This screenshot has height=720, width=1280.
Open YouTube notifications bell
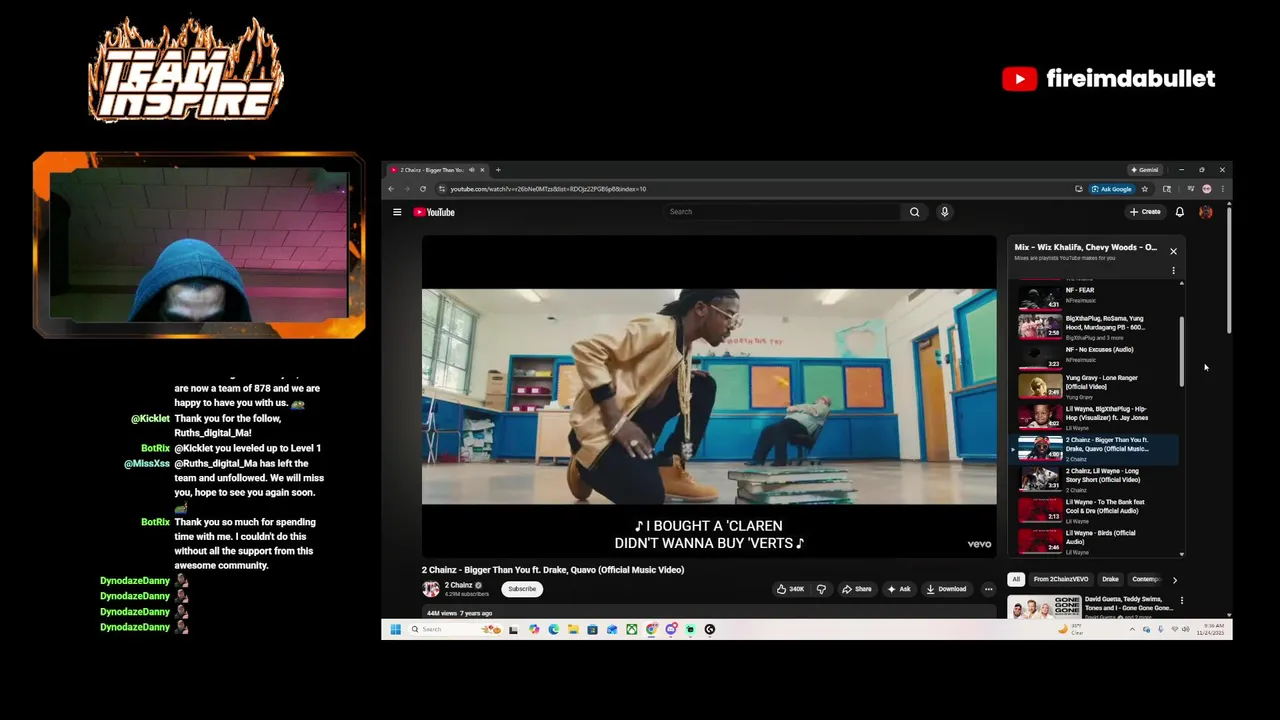1180,212
